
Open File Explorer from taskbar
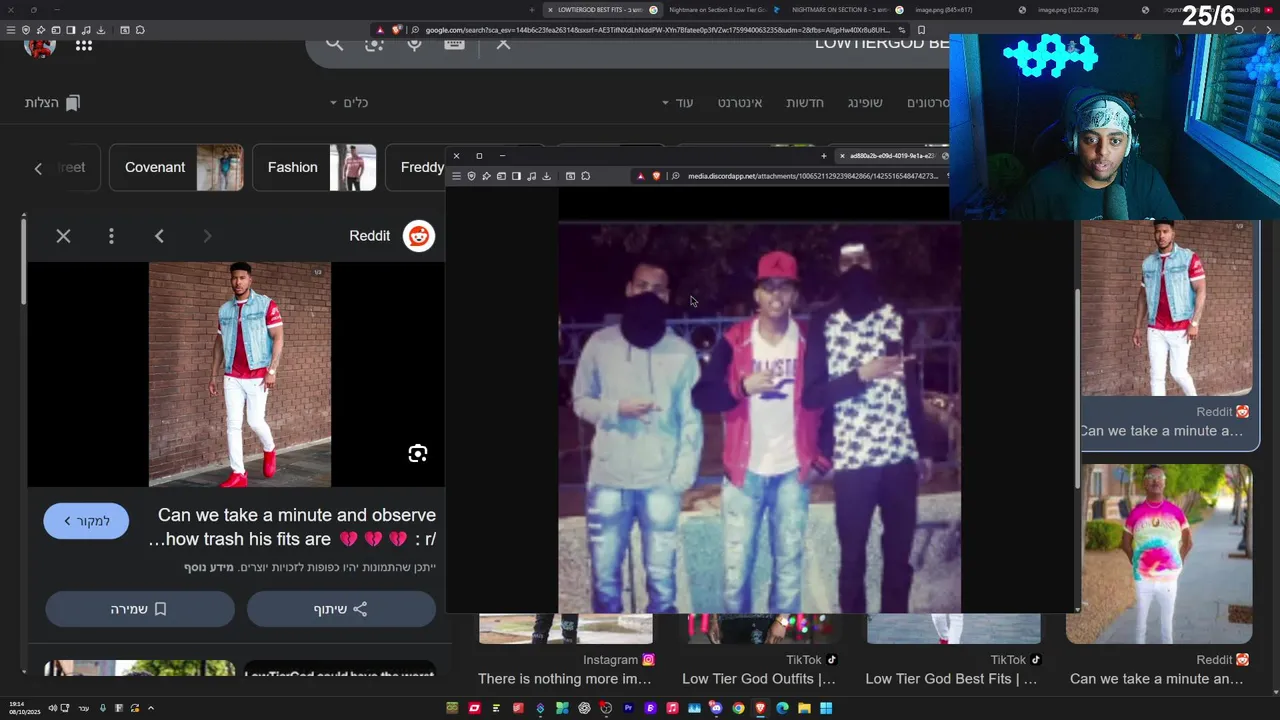pyautogui.click(x=804, y=708)
